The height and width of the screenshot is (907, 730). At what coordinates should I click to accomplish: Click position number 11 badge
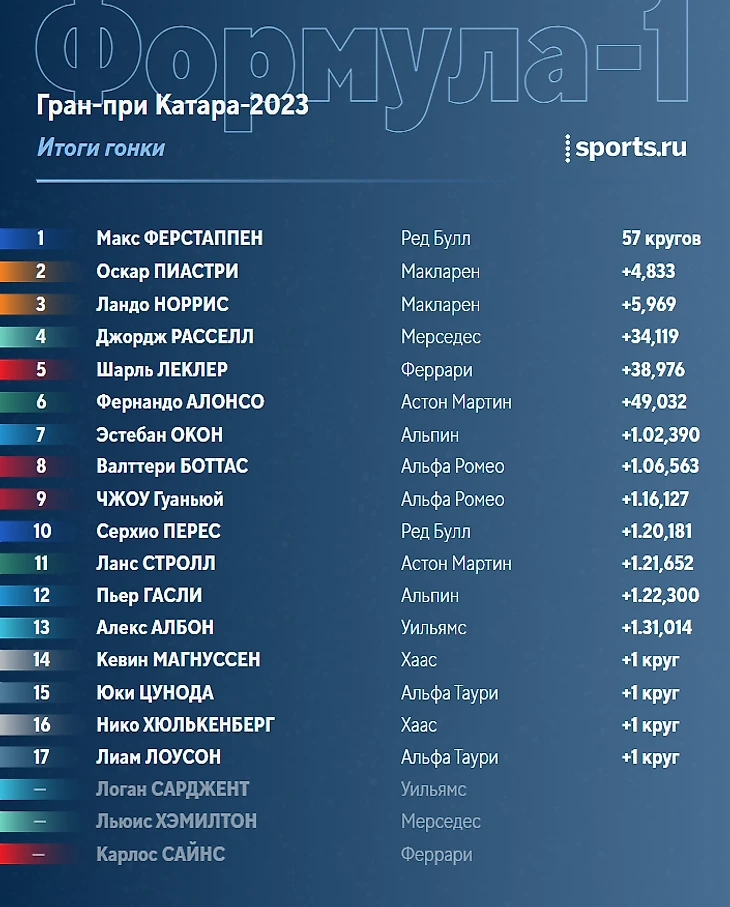38,563
